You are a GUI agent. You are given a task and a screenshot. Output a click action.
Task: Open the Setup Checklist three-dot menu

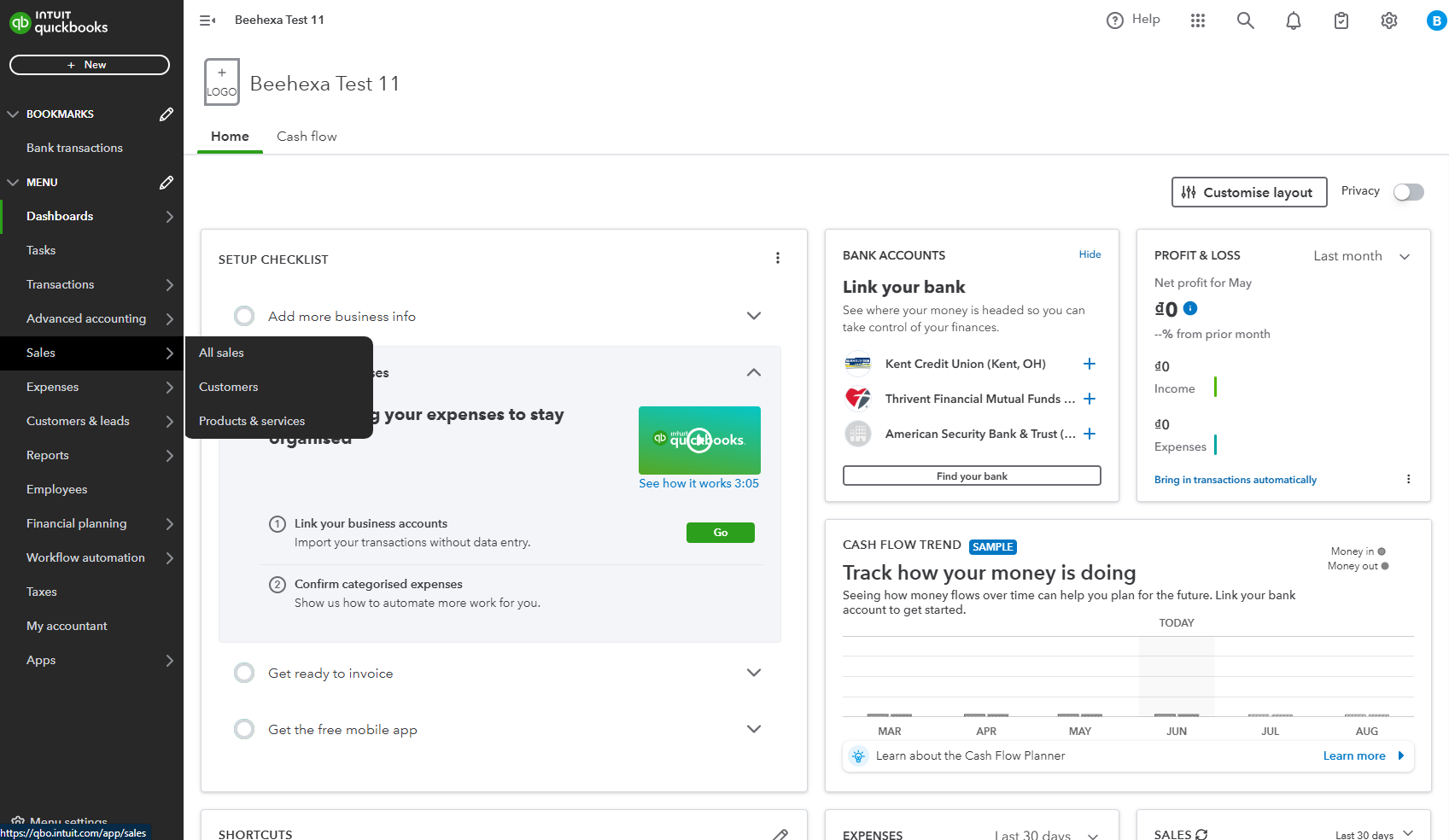778,258
